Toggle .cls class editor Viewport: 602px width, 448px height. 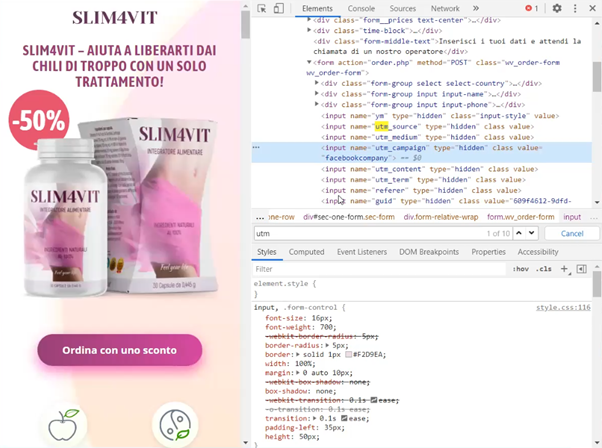pyautogui.click(x=544, y=269)
